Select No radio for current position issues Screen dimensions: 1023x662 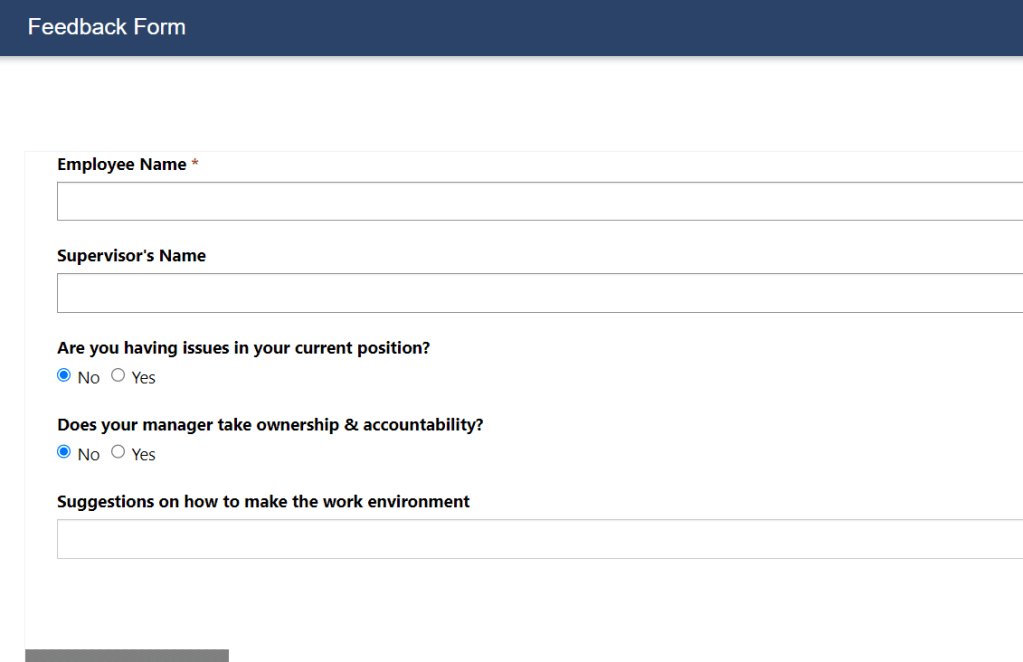click(x=64, y=376)
